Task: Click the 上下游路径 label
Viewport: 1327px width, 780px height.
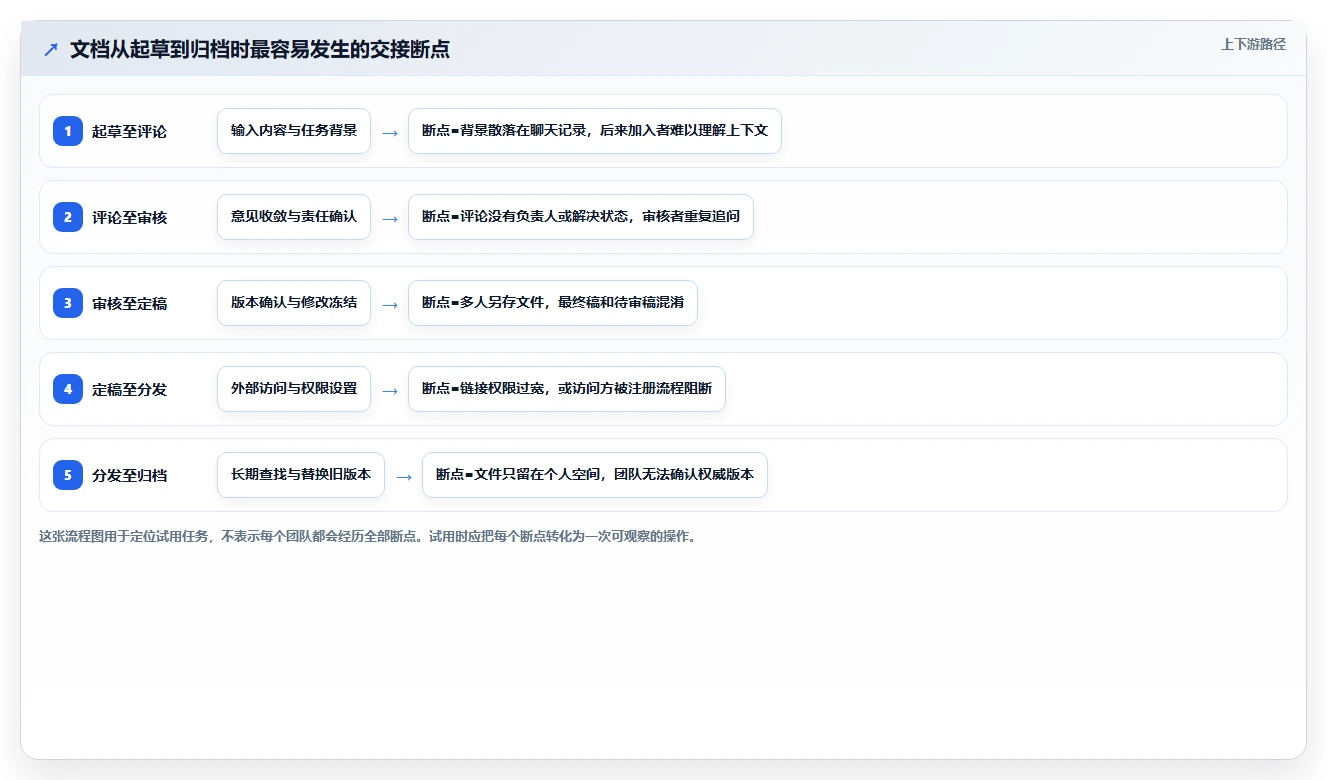Action: coord(1253,45)
